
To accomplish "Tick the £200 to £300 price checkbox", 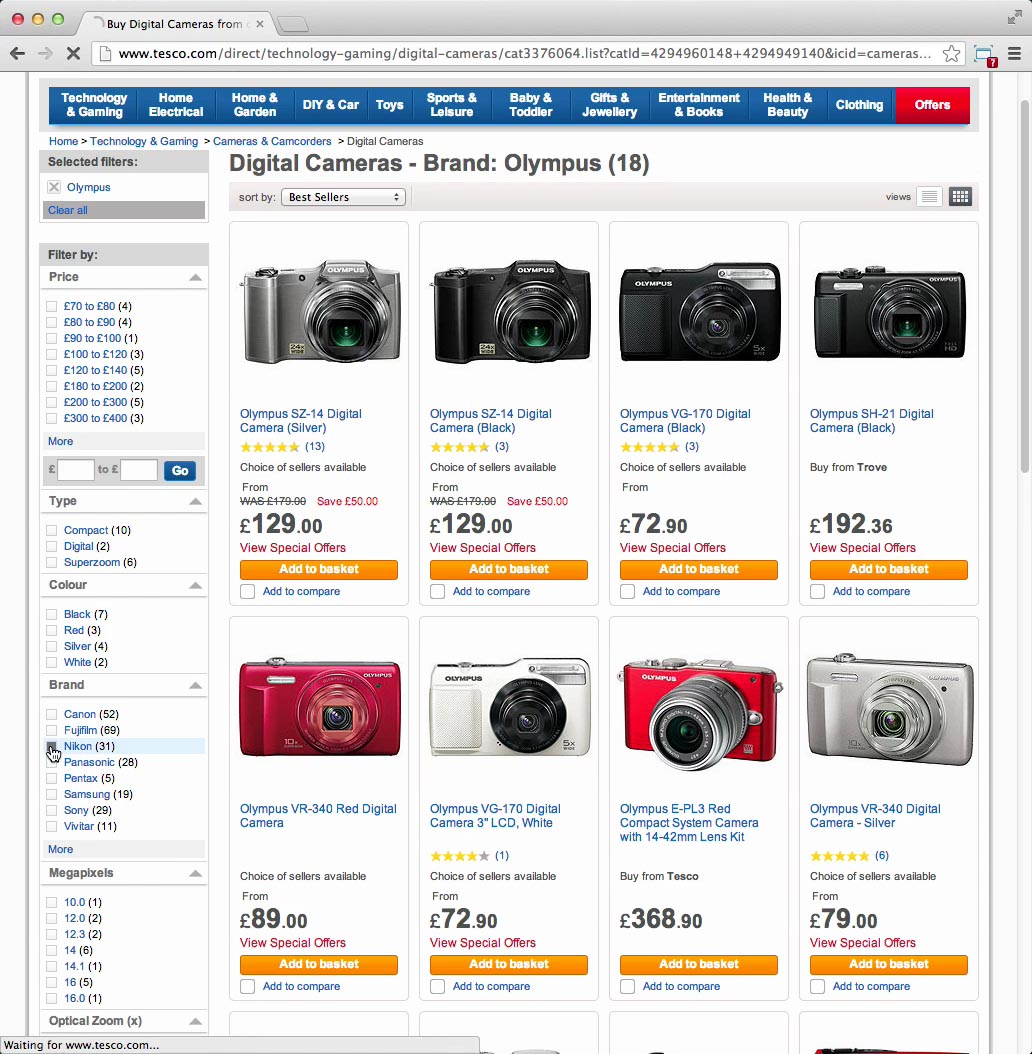I will tap(51, 403).
